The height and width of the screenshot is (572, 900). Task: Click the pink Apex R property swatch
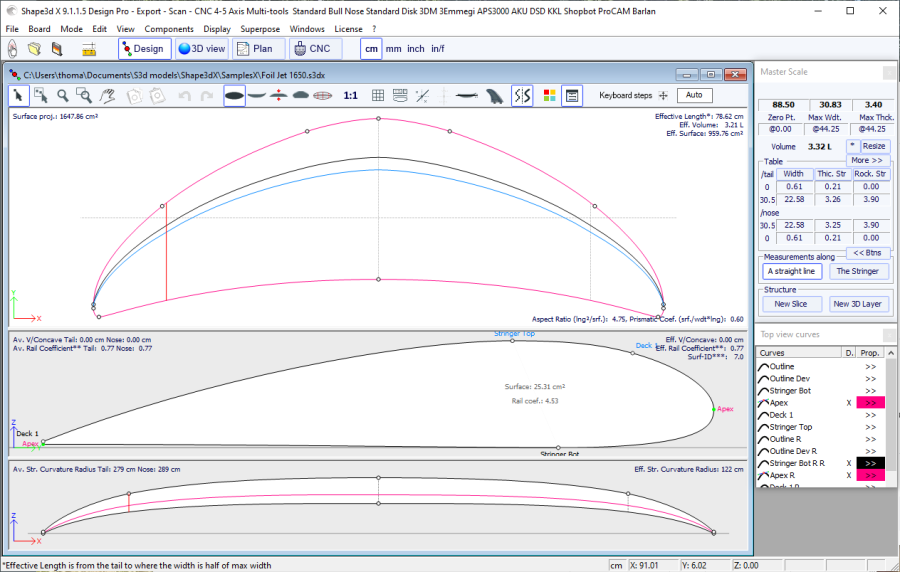point(870,476)
